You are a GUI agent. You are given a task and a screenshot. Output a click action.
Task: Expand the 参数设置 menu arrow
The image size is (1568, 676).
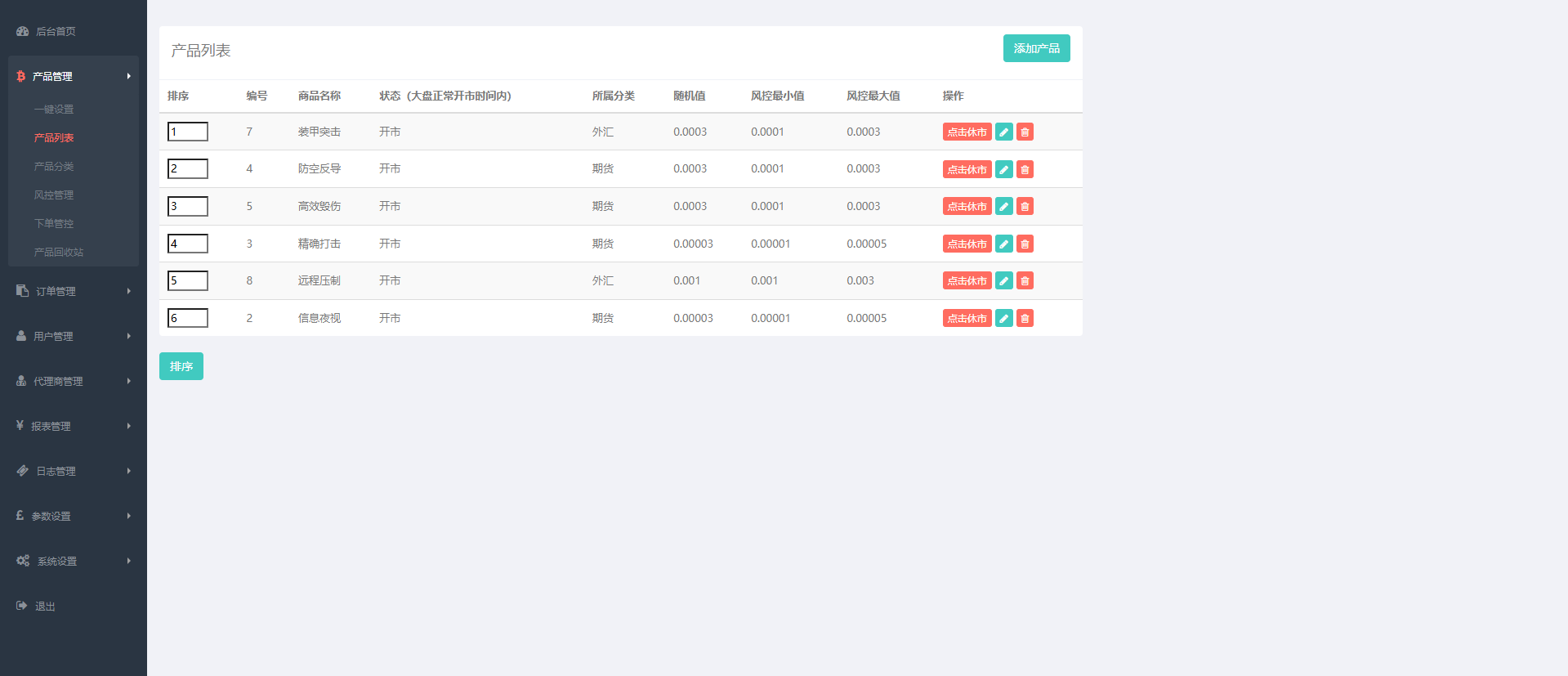click(x=128, y=516)
